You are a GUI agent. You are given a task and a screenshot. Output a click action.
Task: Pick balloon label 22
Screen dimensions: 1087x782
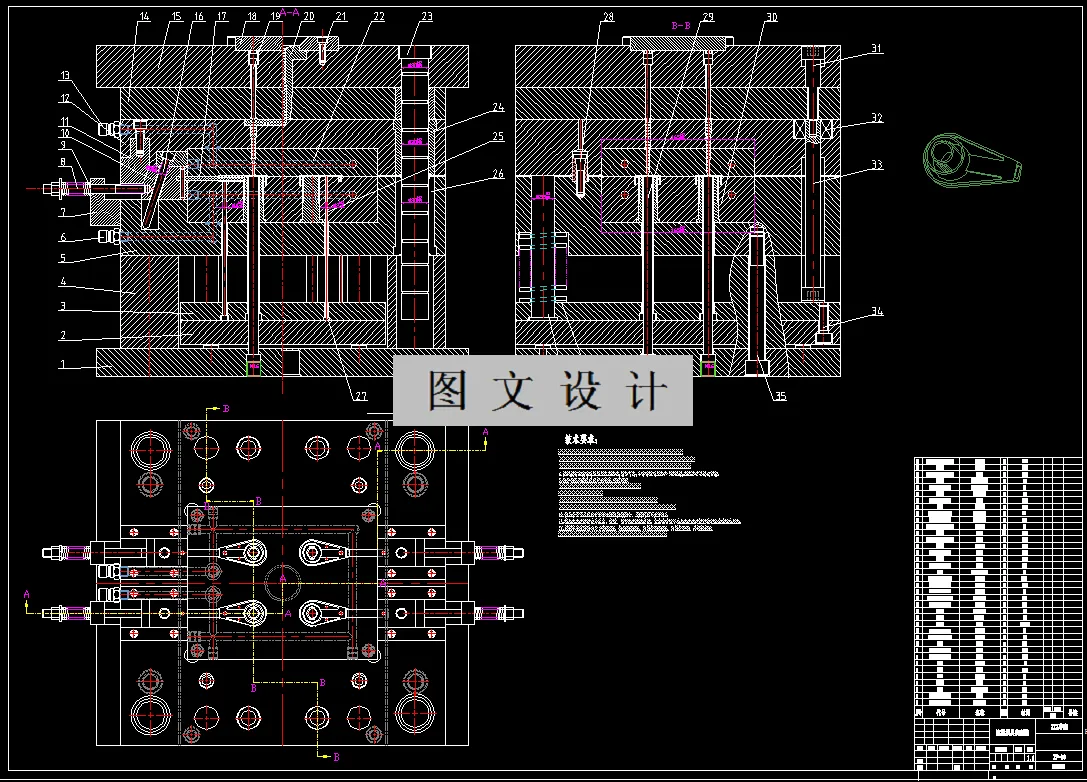pos(379,17)
